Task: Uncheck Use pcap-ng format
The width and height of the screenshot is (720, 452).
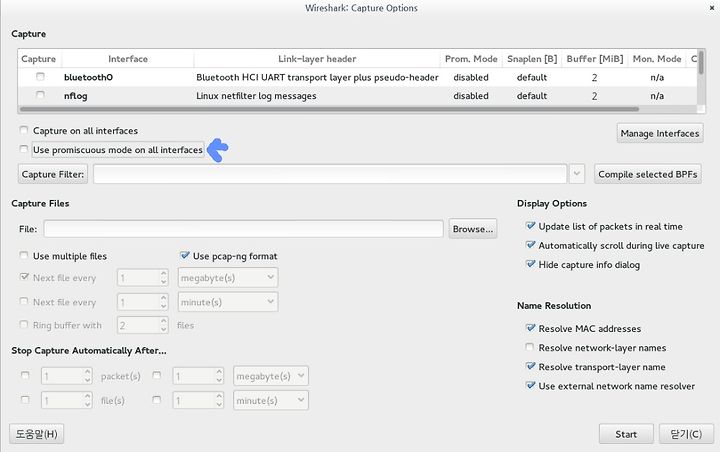Action: [x=185, y=255]
